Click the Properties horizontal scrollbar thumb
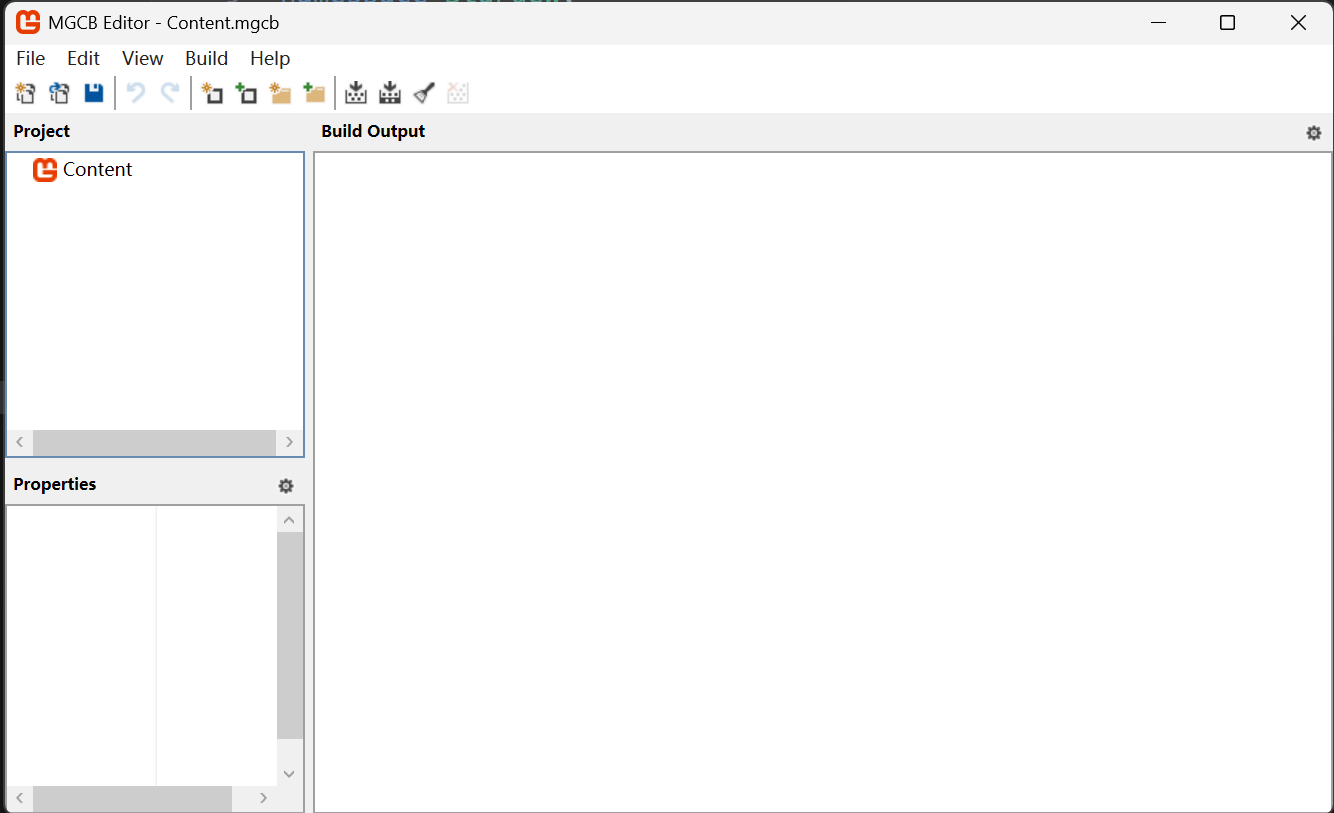The image size is (1334, 813). tap(132, 798)
